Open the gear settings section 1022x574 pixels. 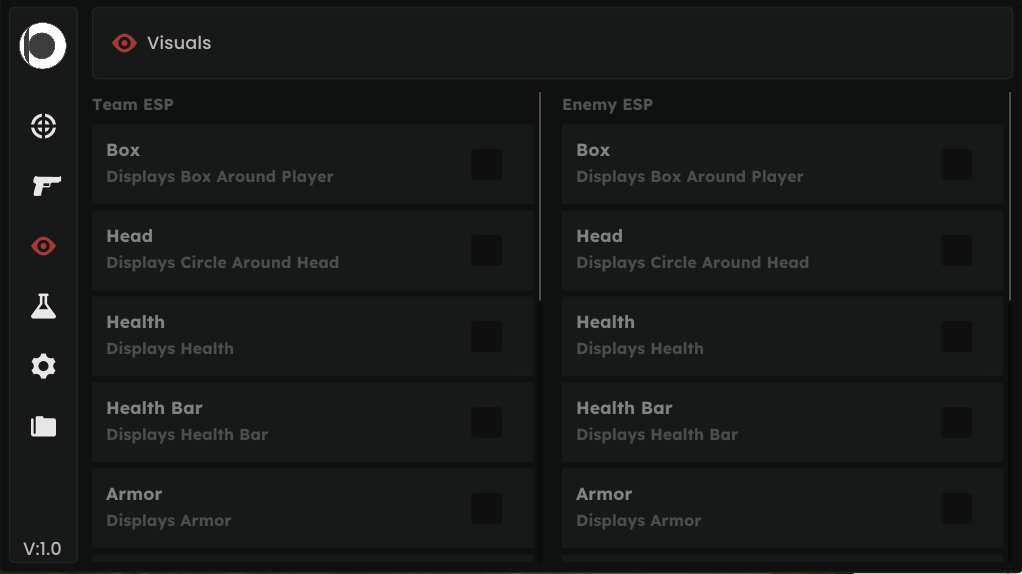point(43,366)
